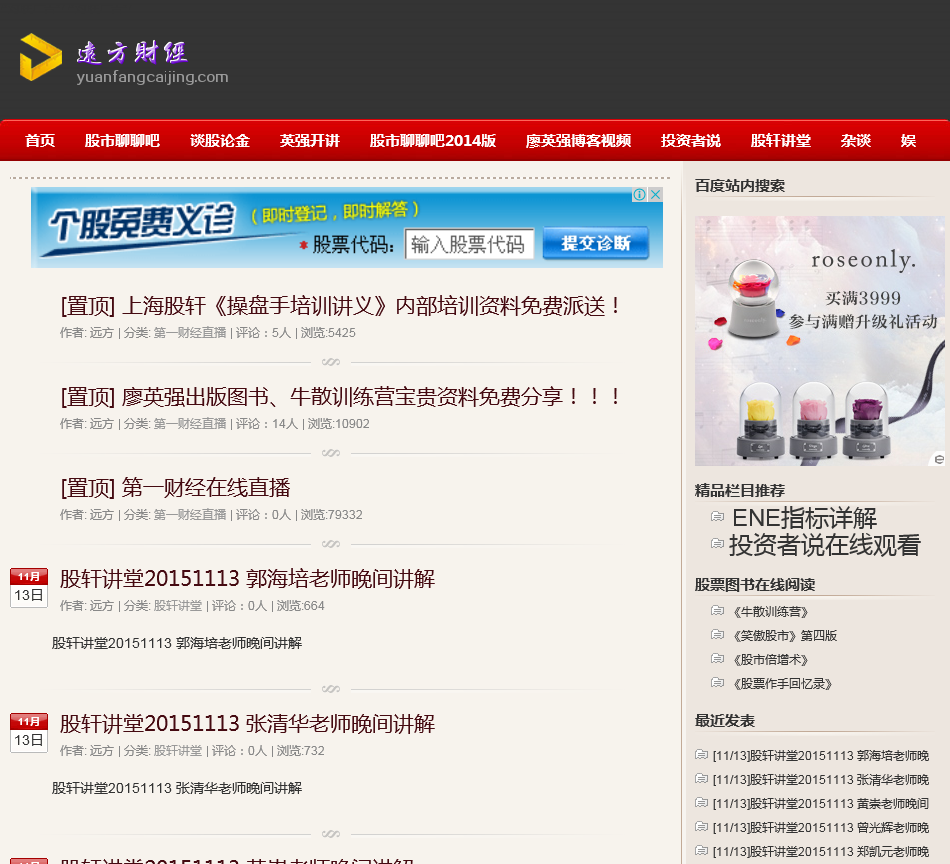Go to 股轩讲堂 nav item
Viewport: 950px width, 864px height.
point(780,141)
